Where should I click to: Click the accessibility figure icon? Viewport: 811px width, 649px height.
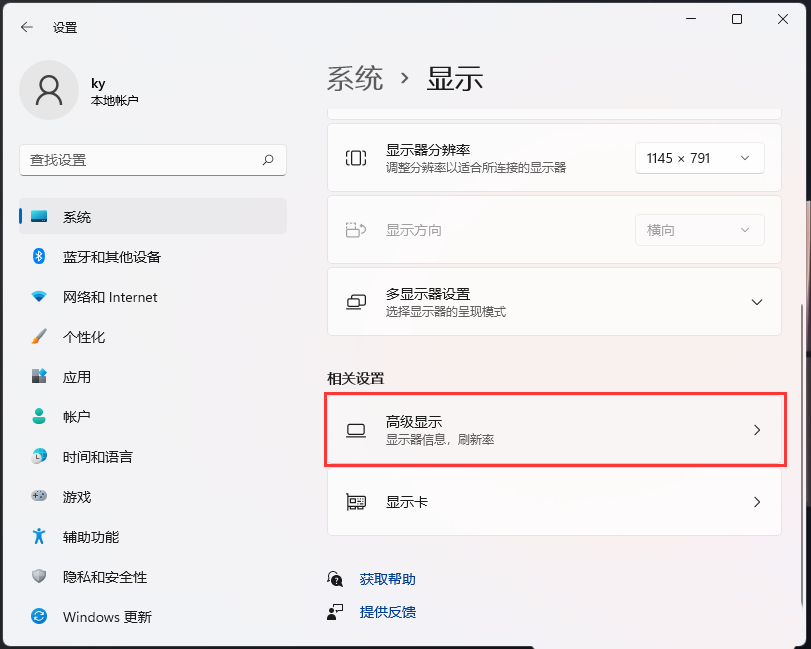click(39, 536)
